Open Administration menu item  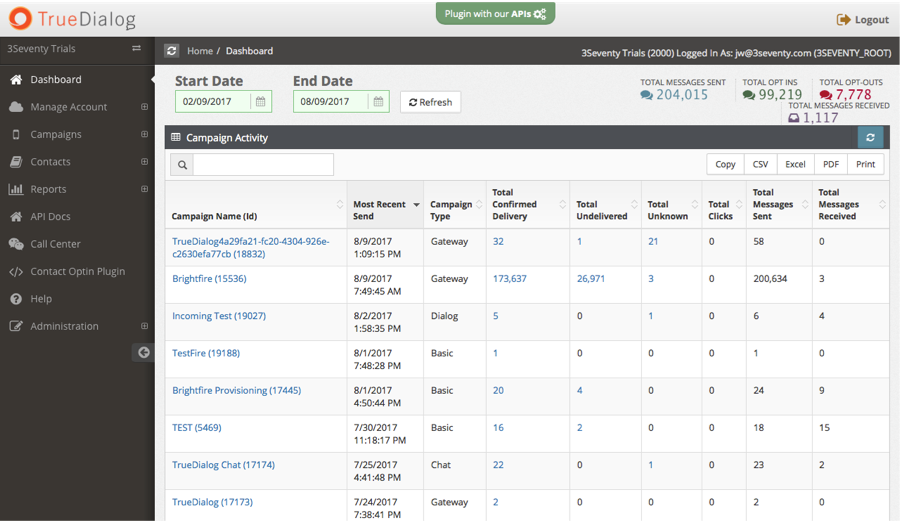tap(64, 326)
